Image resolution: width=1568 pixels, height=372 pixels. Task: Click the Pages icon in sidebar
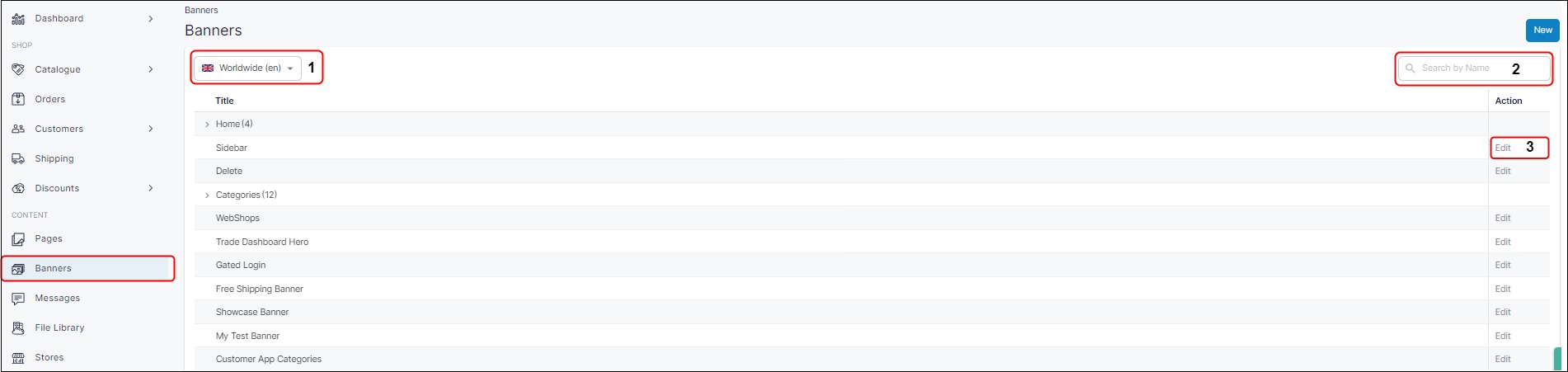tap(18, 239)
